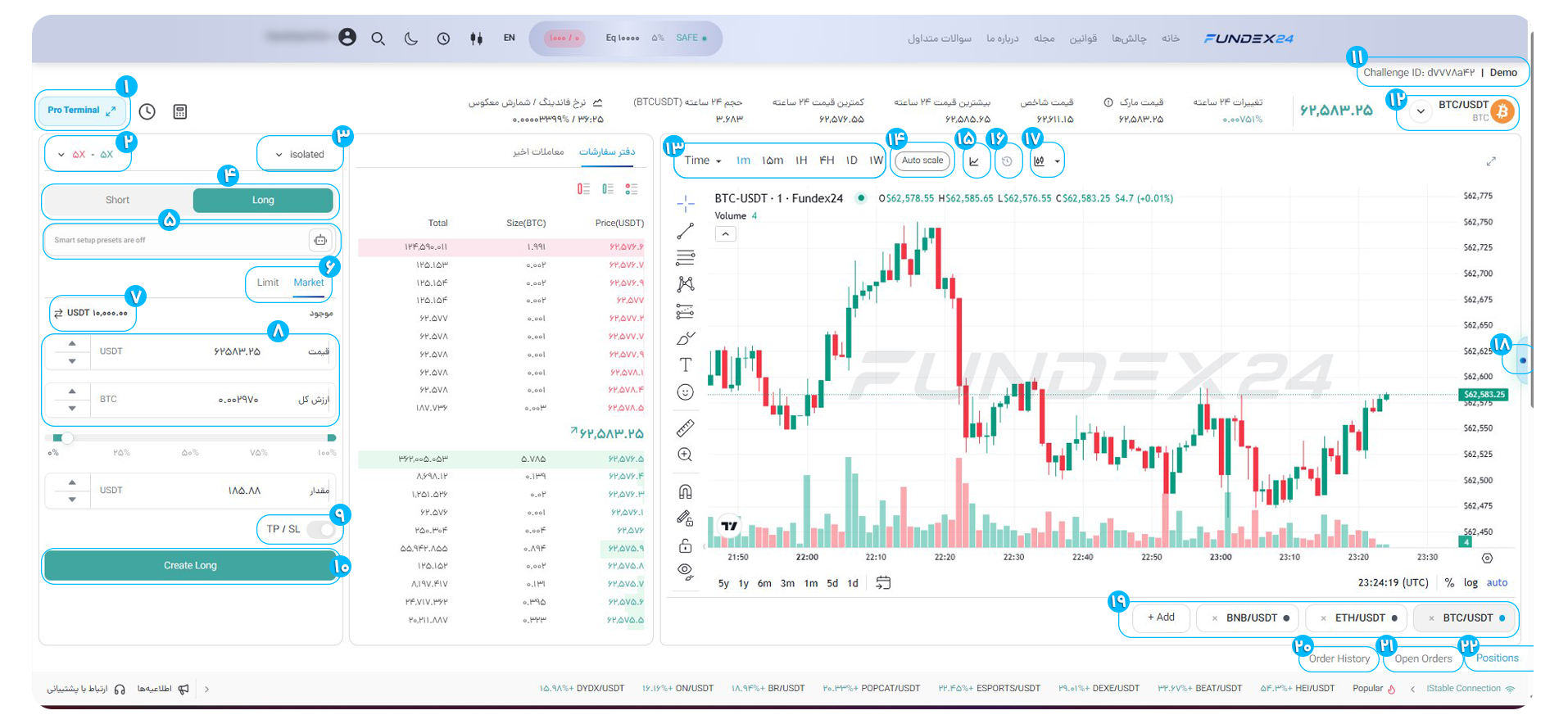Select the crosshair cursor tool
This screenshot has height=724, width=1568.
pyautogui.click(x=686, y=203)
